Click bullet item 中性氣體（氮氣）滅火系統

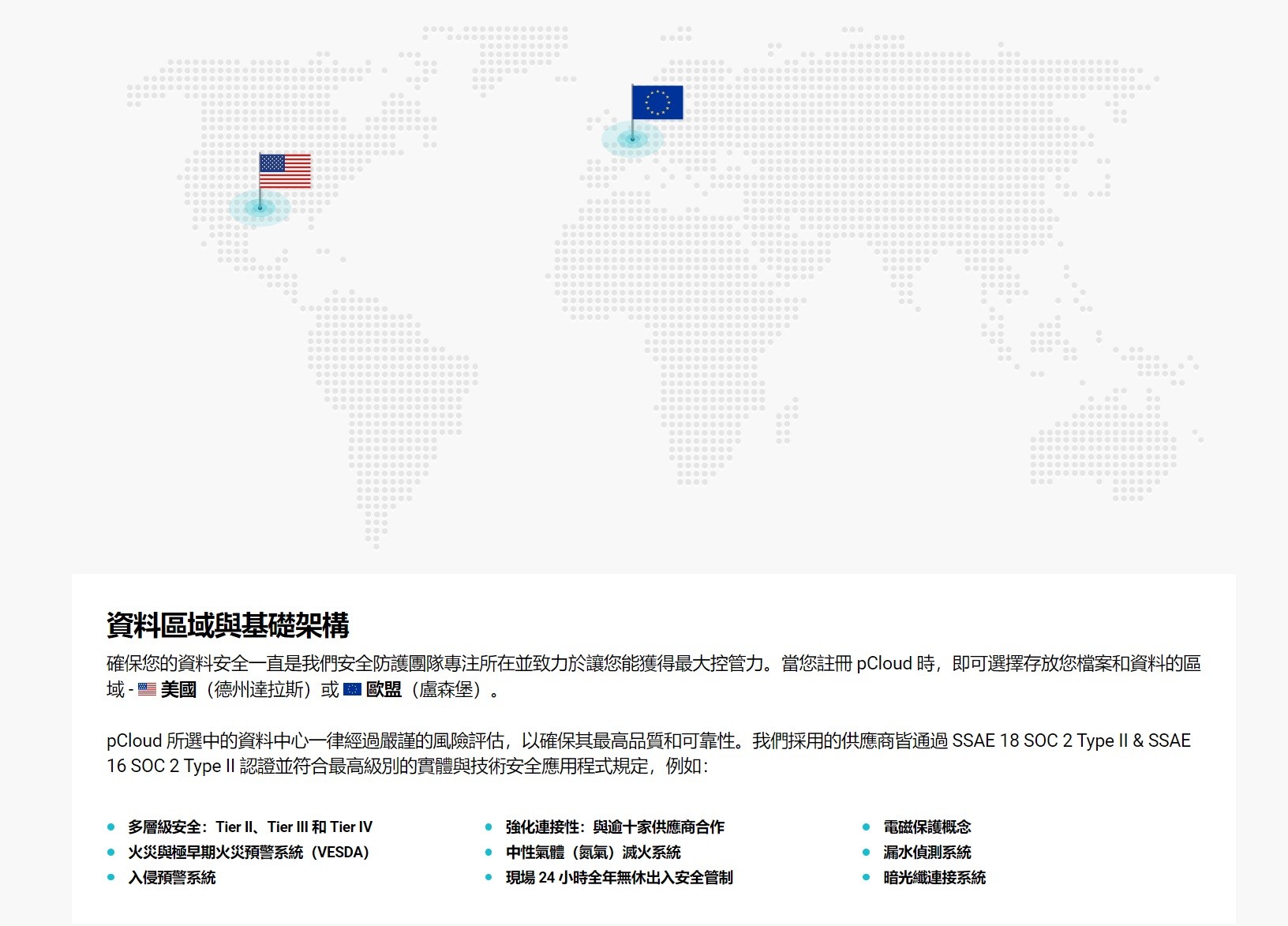593,853
